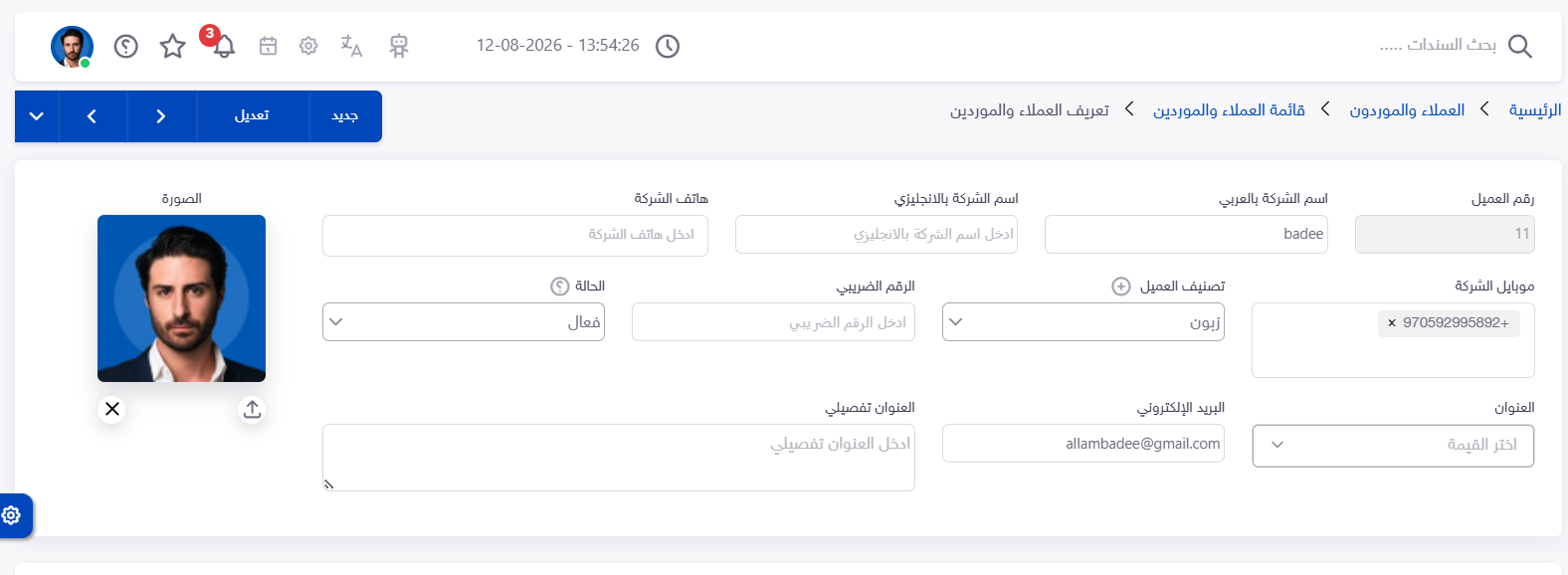This screenshot has height=575, width=1568.
Task: Click the favorites star icon
Action: (x=173, y=46)
